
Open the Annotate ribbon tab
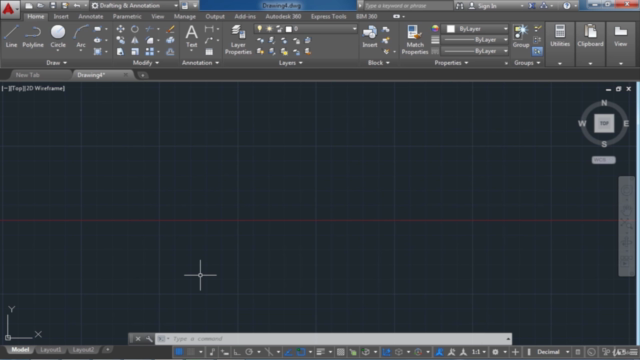91,17
